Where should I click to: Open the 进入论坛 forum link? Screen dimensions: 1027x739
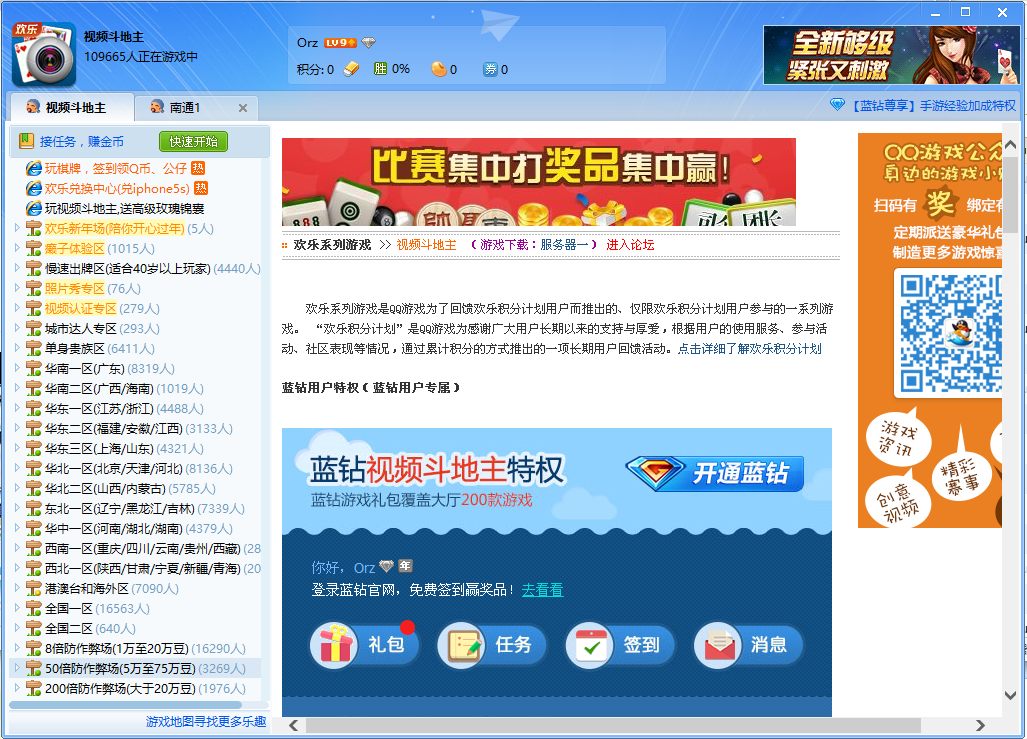click(630, 245)
